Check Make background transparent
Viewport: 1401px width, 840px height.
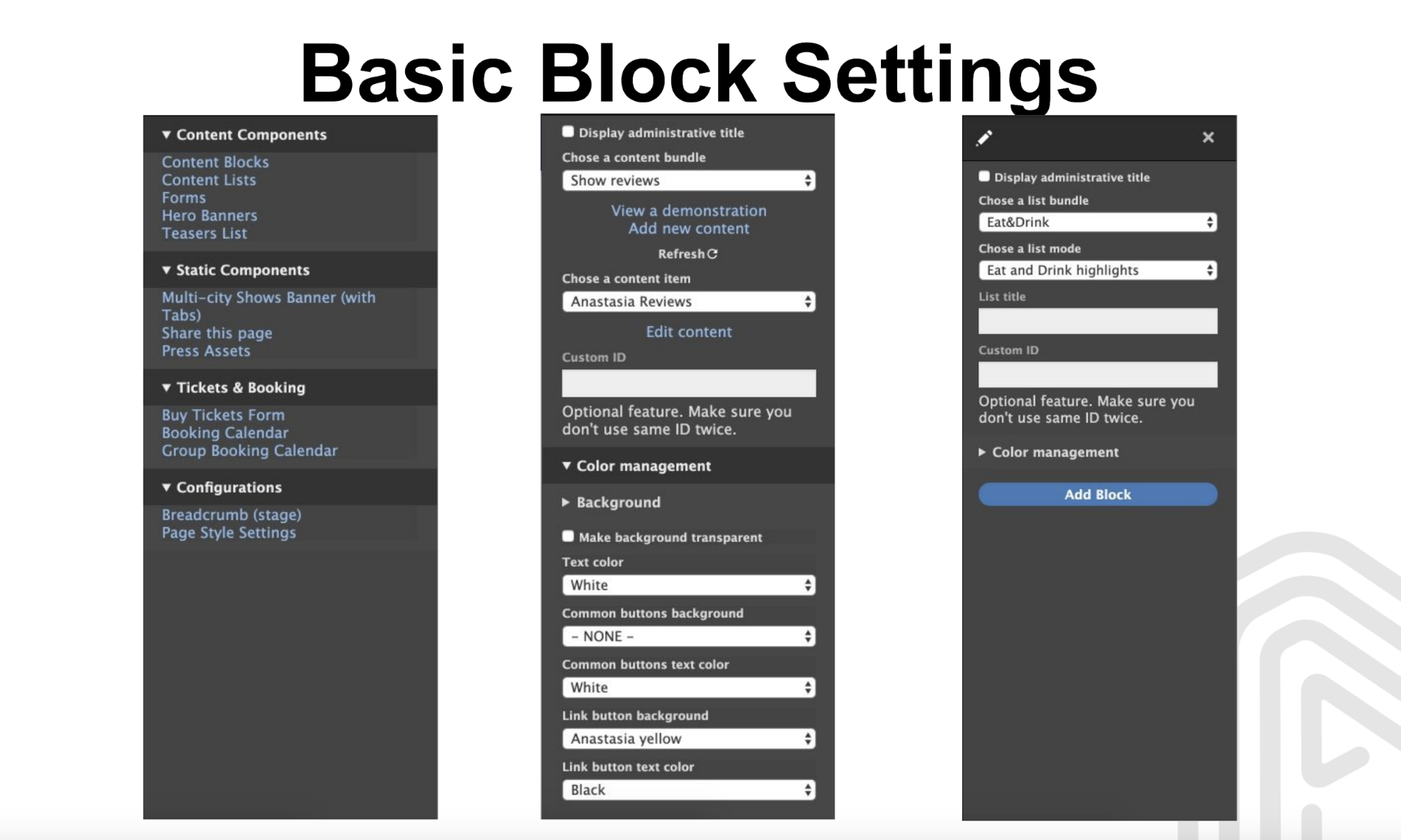pos(567,536)
